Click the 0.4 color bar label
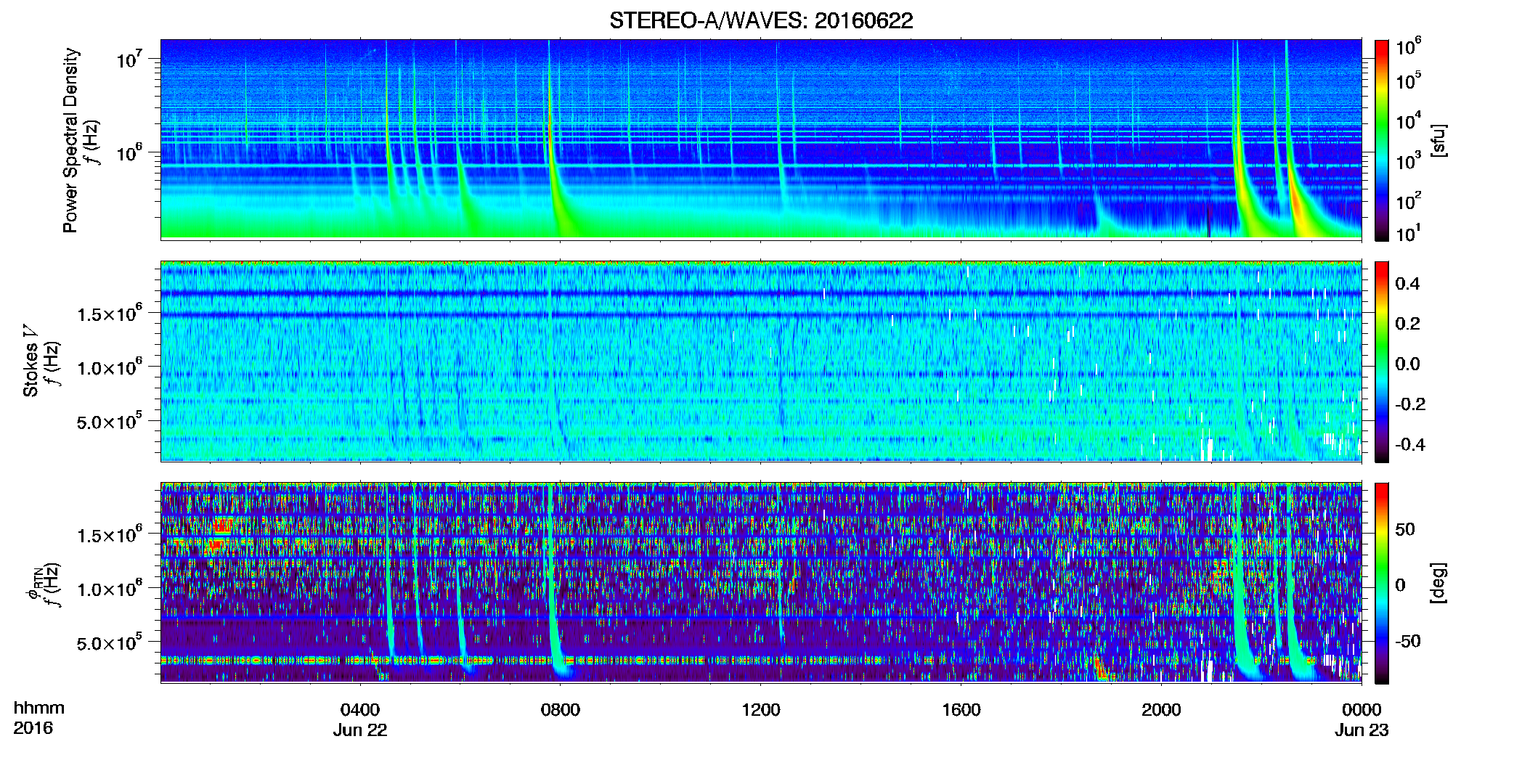The width and height of the screenshot is (1522, 784). point(1407,284)
